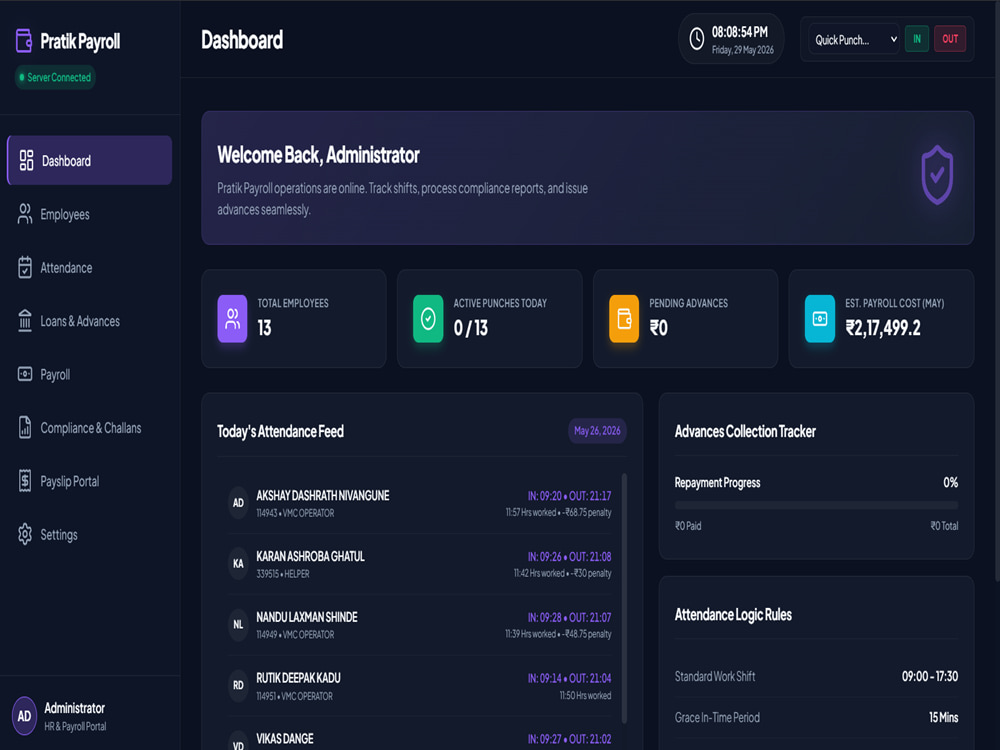Viewport: 1000px width, 750px height.
Task: Open the Quick Punch employee dropdown
Action: point(853,40)
